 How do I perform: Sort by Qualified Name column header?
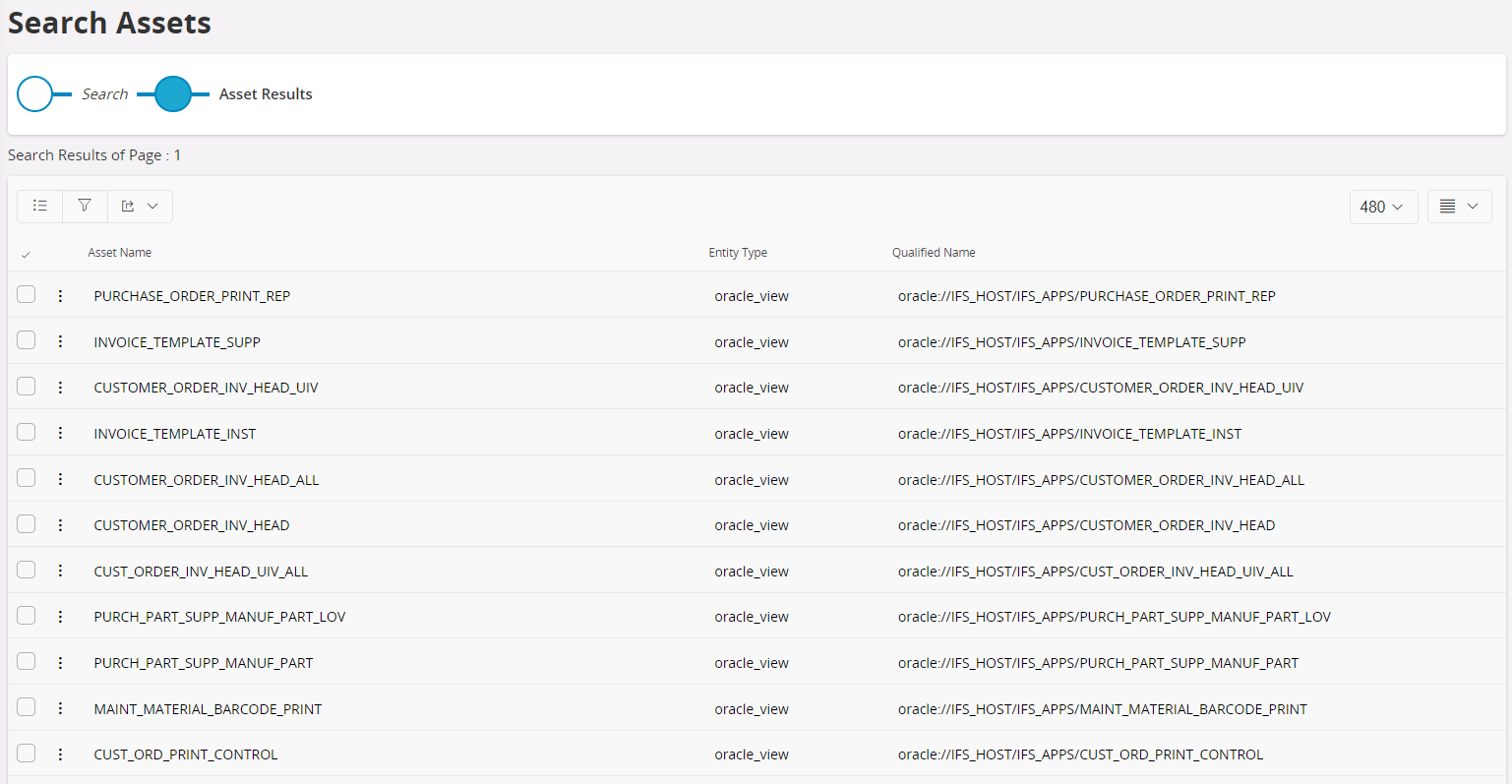(x=934, y=253)
